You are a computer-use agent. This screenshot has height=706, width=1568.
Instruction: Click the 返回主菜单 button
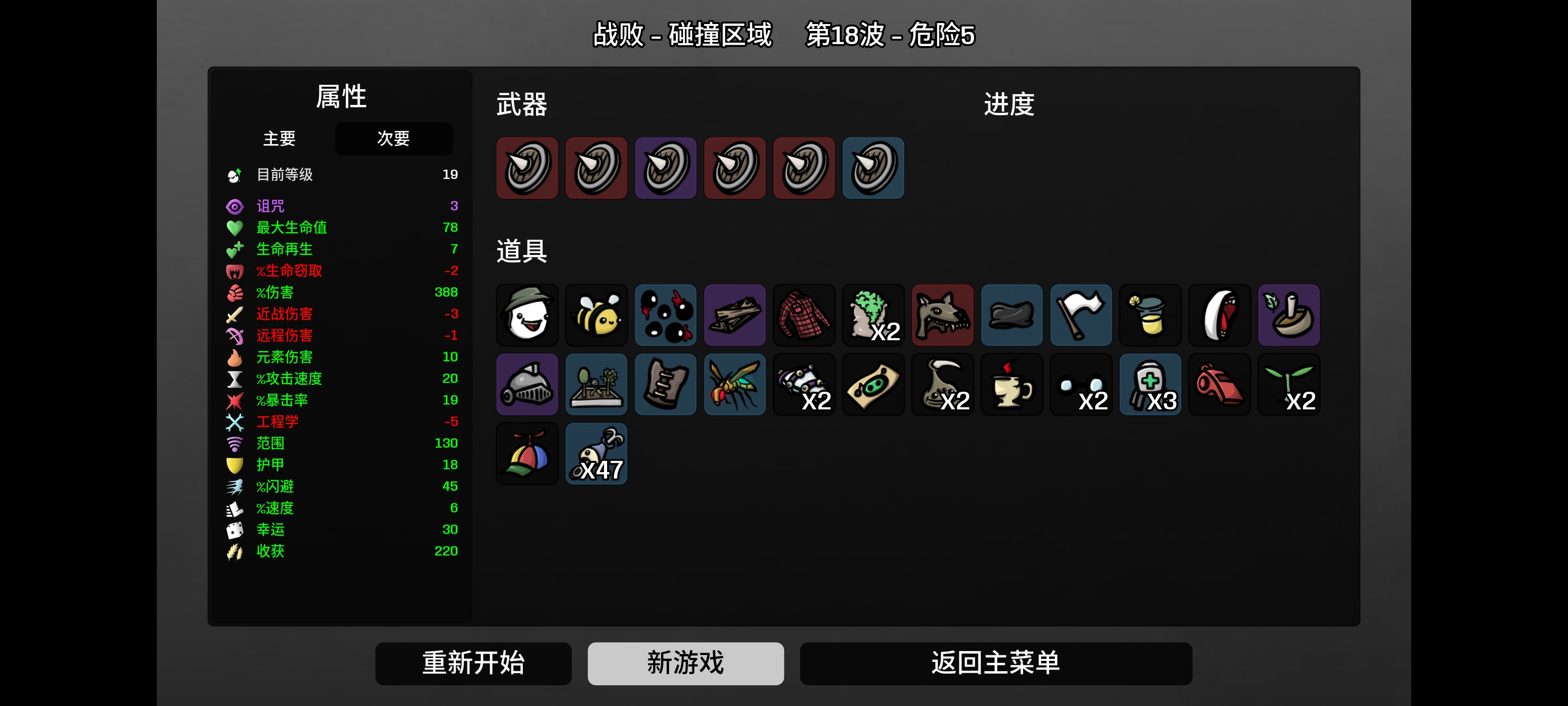click(996, 663)
